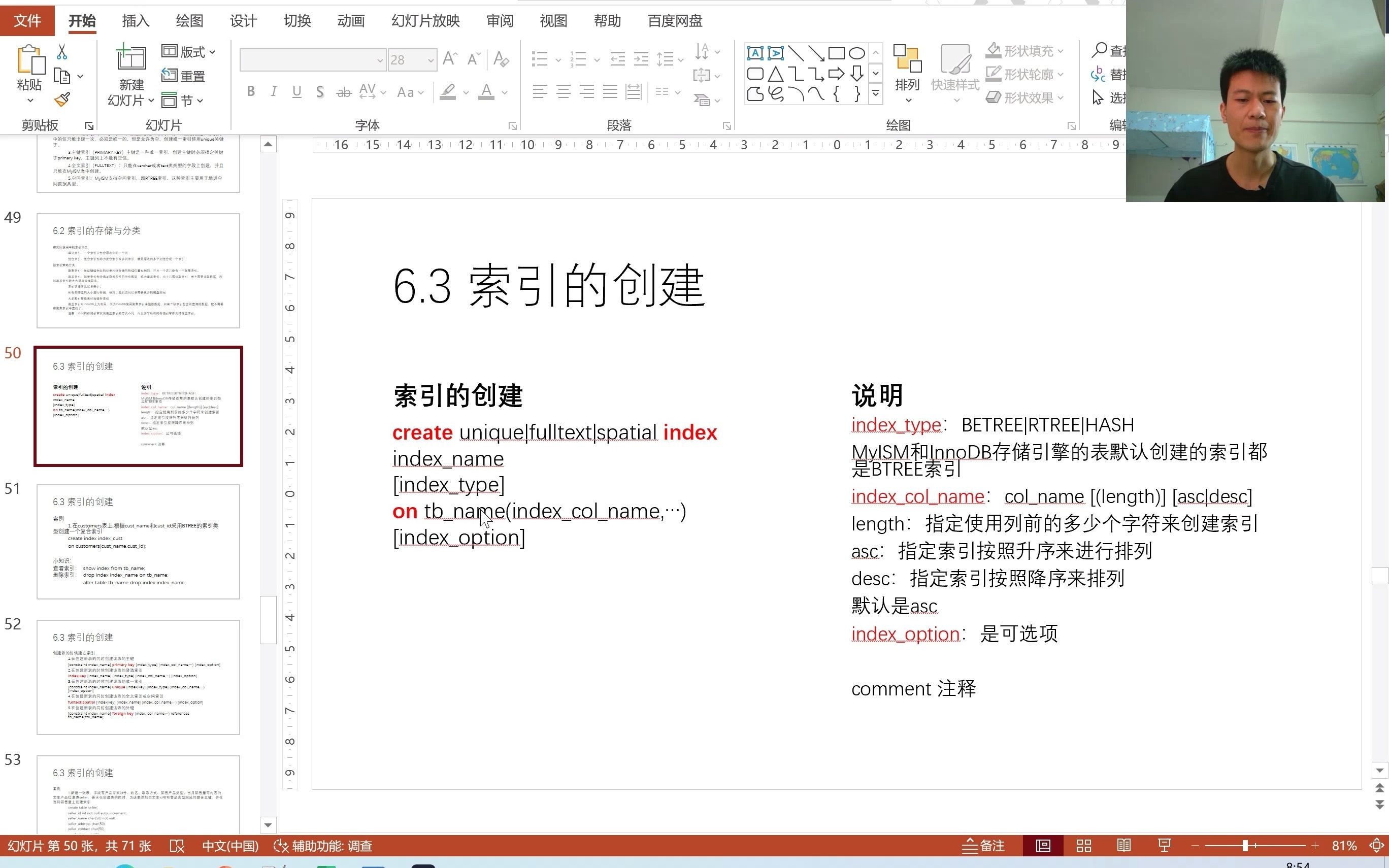Select slide 49 thumbnail
The image size is (1389, 868).
tap(138, 271)
